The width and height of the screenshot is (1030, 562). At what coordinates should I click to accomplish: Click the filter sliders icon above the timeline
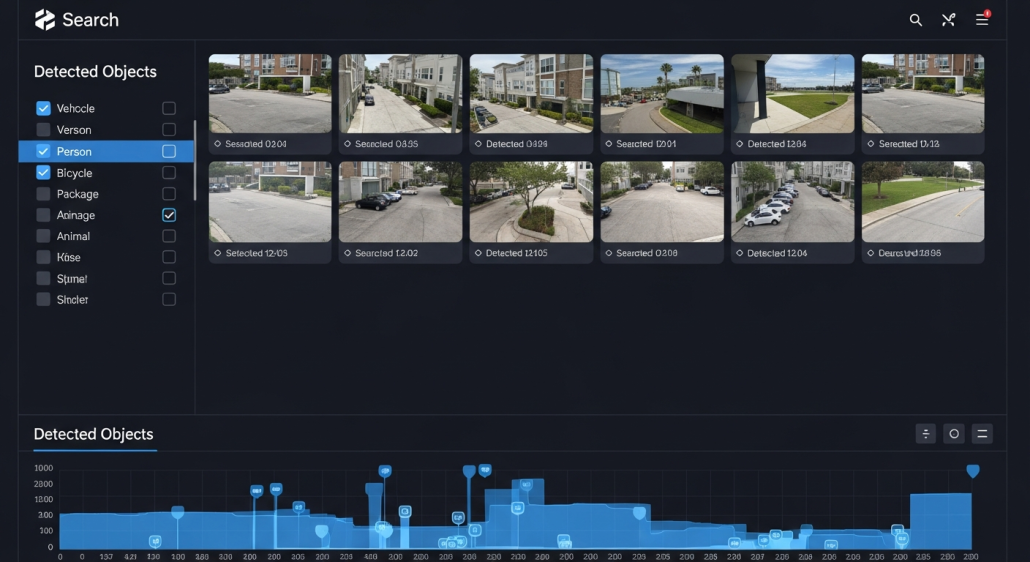(926, 434)
